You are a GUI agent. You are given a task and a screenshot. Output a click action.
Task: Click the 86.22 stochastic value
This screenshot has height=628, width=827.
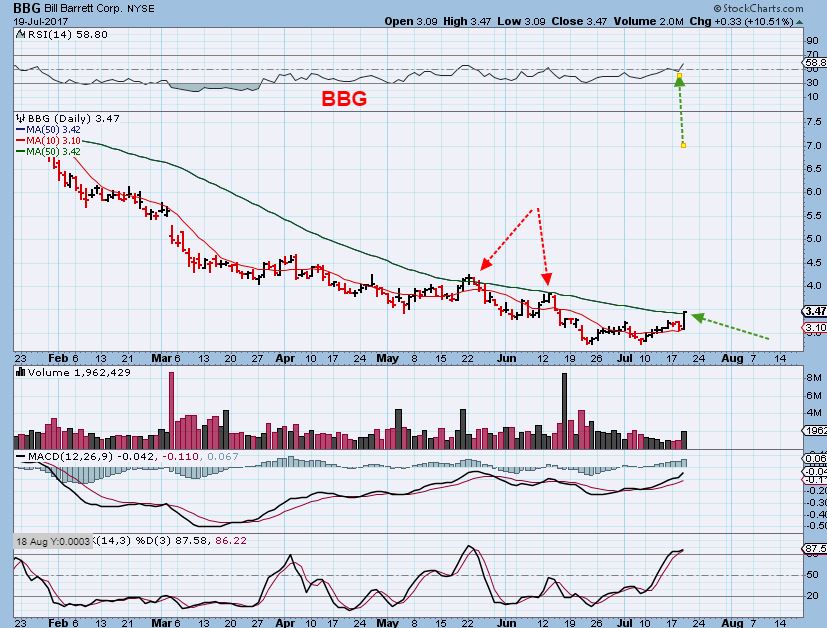231,540
